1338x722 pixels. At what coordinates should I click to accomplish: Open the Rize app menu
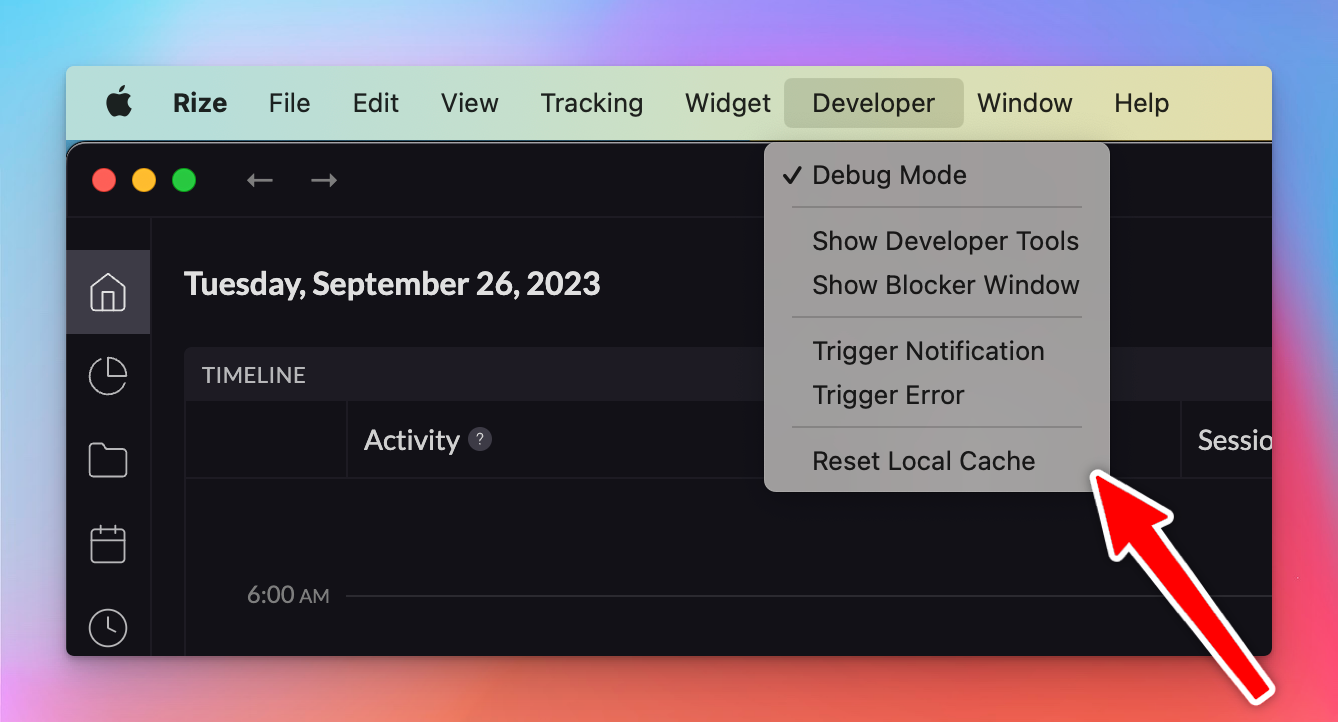200,103
